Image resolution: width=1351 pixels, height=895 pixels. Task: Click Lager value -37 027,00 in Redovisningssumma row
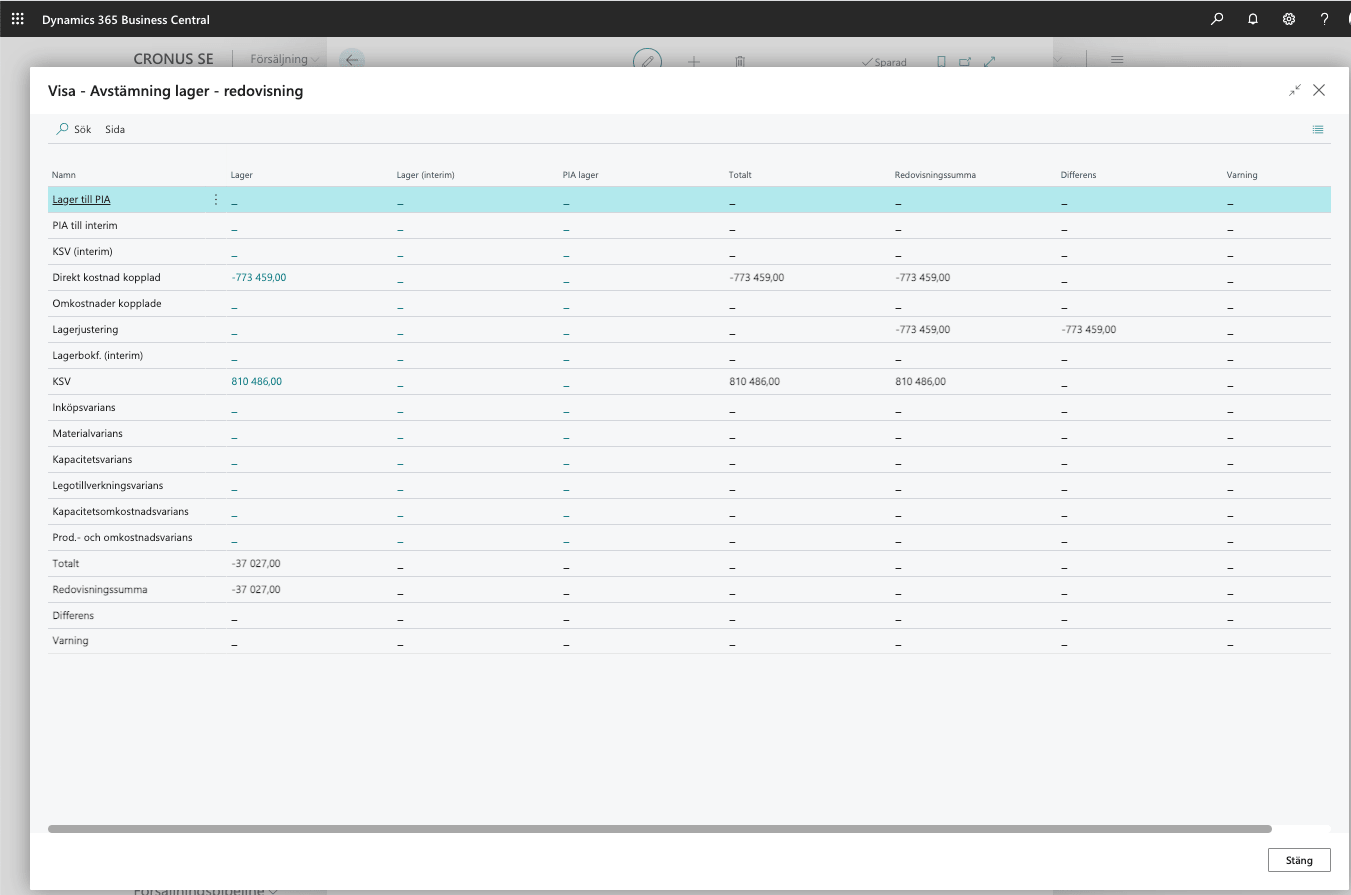255,589
